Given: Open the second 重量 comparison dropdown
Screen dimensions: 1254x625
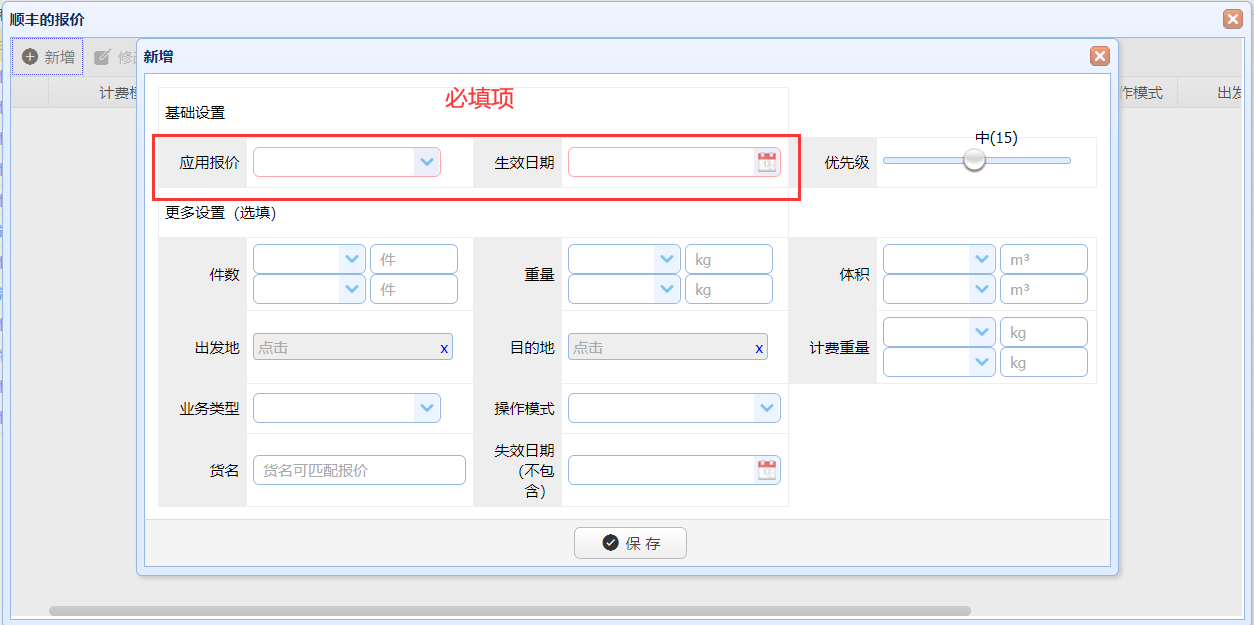Looking at the screenshot, I should [668, 289].
